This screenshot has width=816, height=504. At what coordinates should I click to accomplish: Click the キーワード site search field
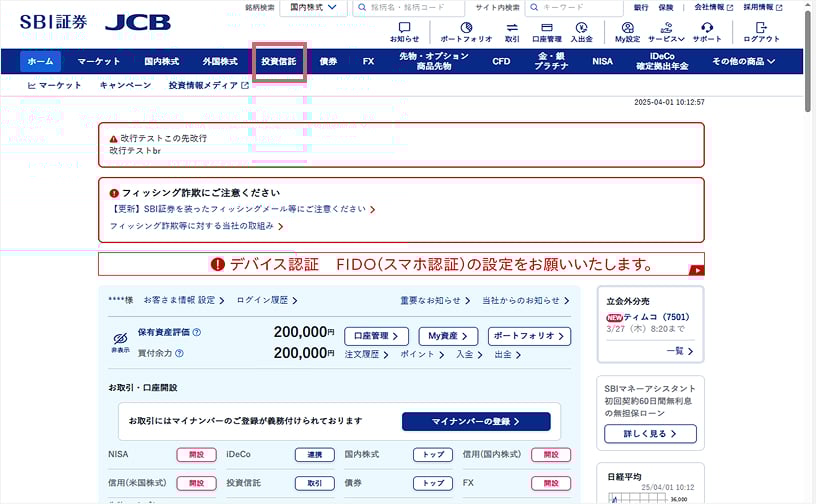(x=574, y=8)
